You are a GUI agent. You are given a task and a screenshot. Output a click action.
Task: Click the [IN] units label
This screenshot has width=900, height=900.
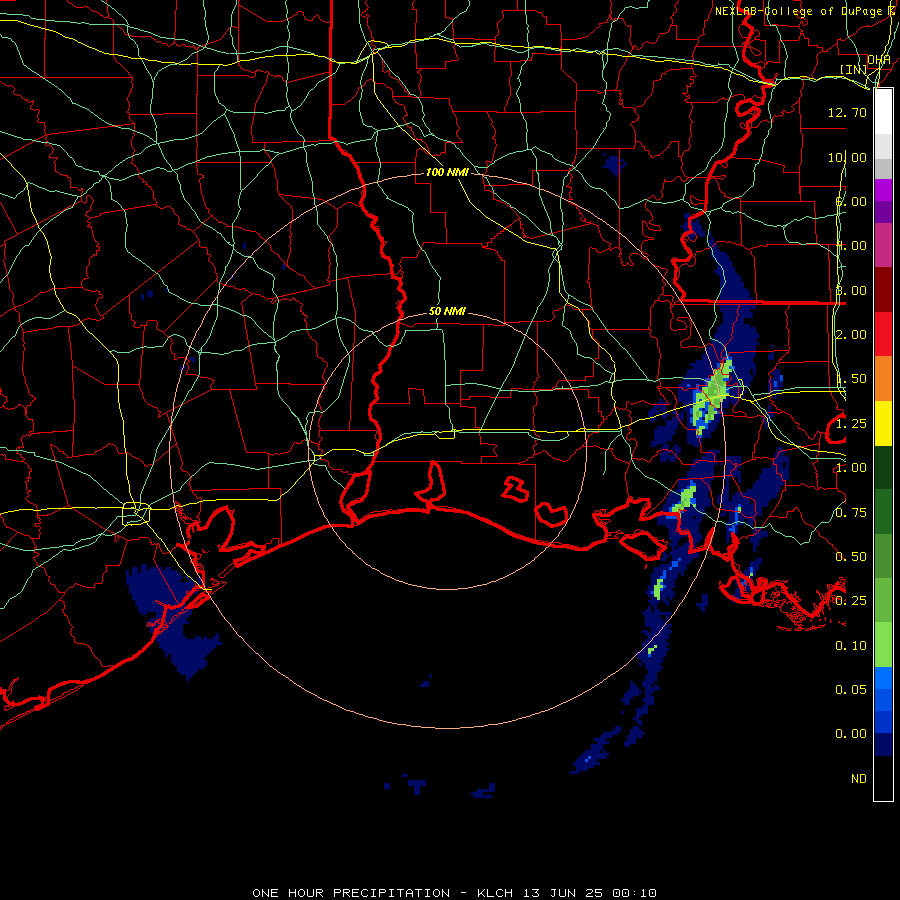pyautogui.click(x=854, y=69)
